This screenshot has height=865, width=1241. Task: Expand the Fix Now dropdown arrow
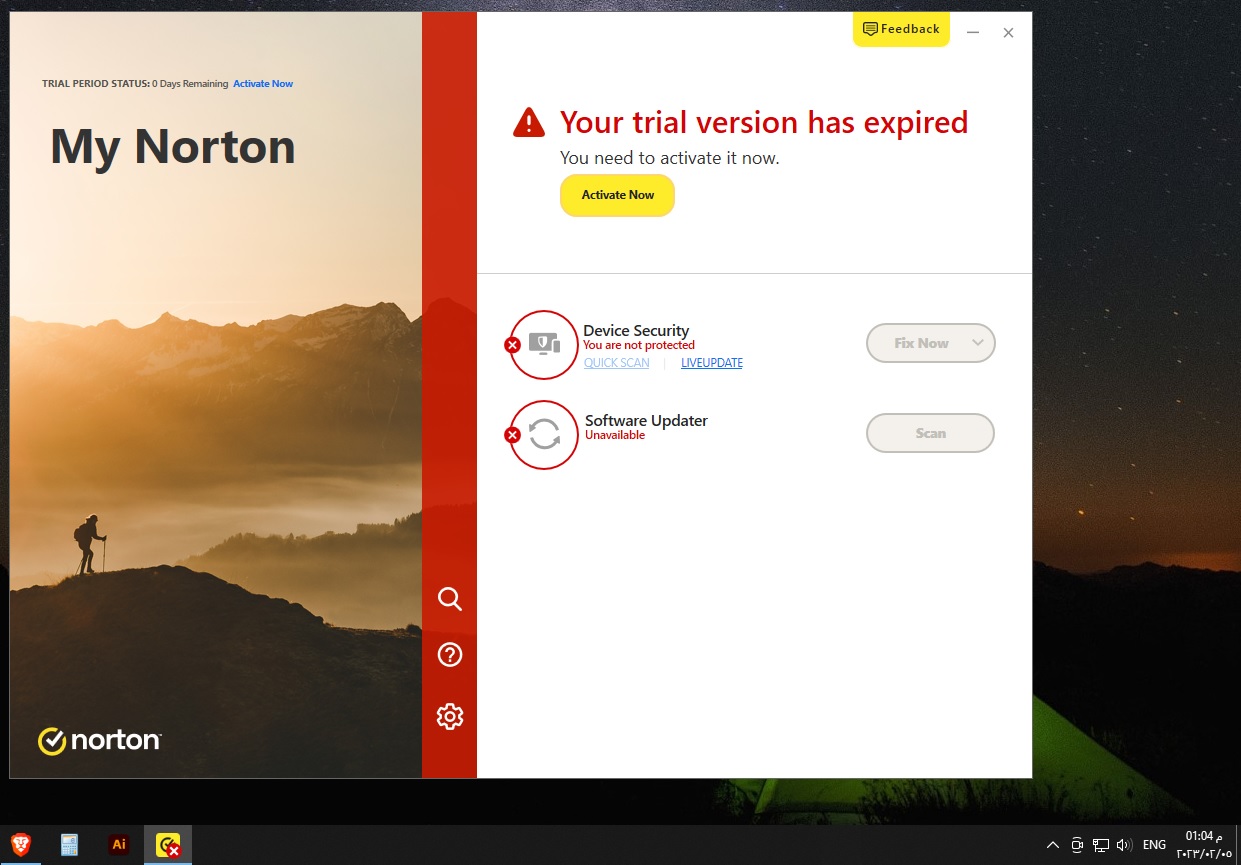[x=978, y=343]
